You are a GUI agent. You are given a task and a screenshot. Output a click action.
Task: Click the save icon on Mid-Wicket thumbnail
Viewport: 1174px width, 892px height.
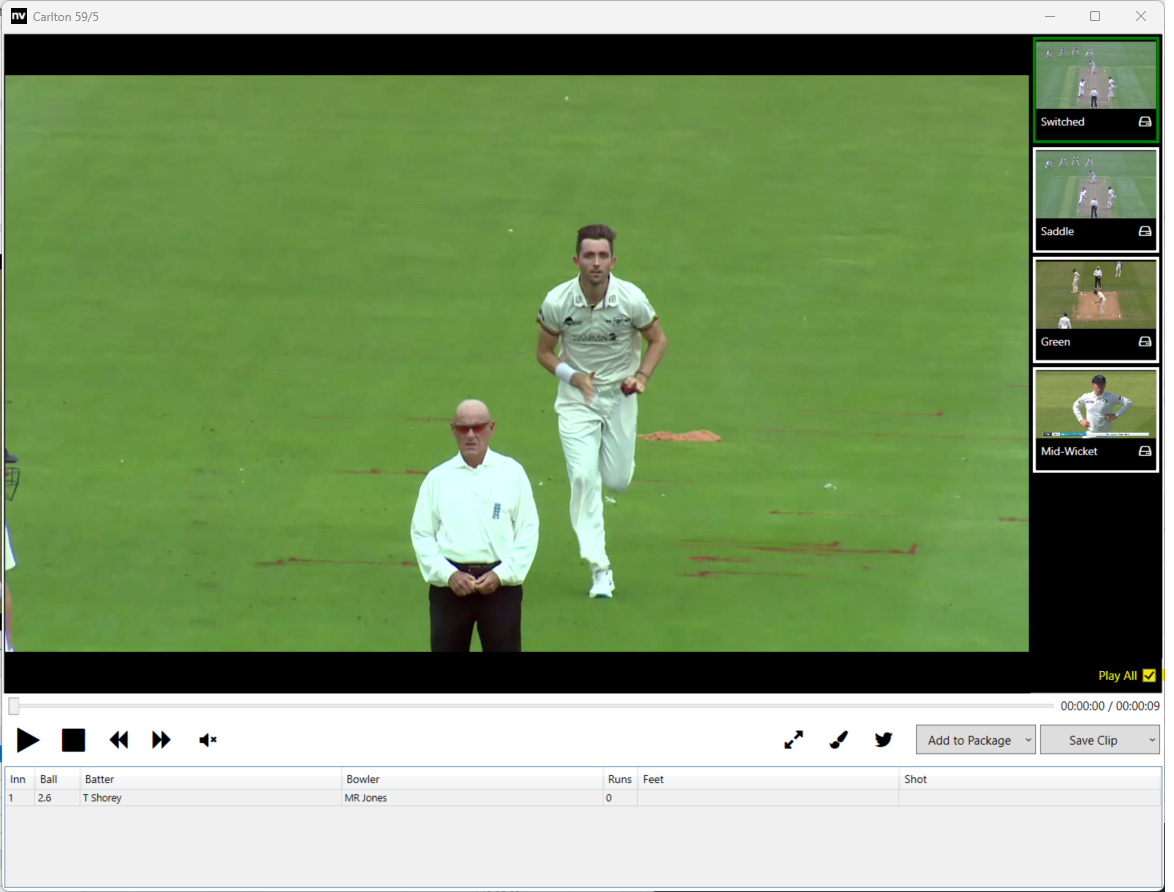(1145, 452)
